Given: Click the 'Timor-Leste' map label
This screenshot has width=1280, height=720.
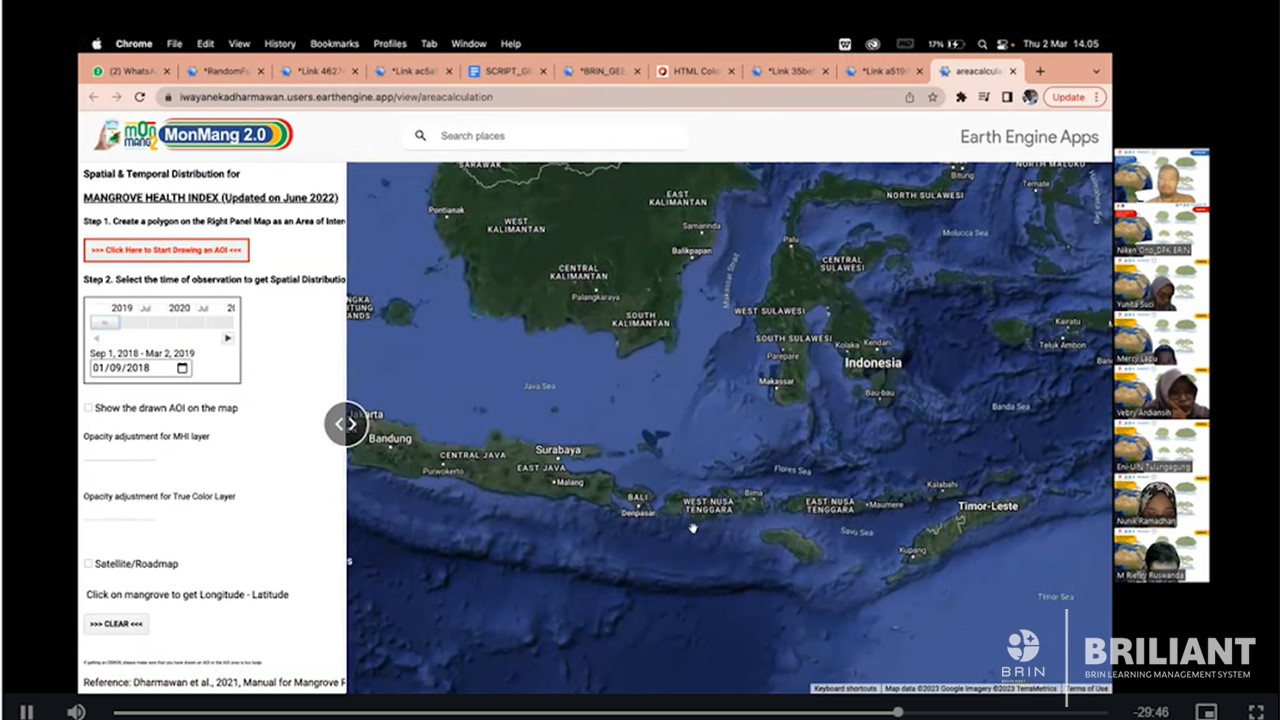Looking at the screenshot, I should click(x=988, y=506).
